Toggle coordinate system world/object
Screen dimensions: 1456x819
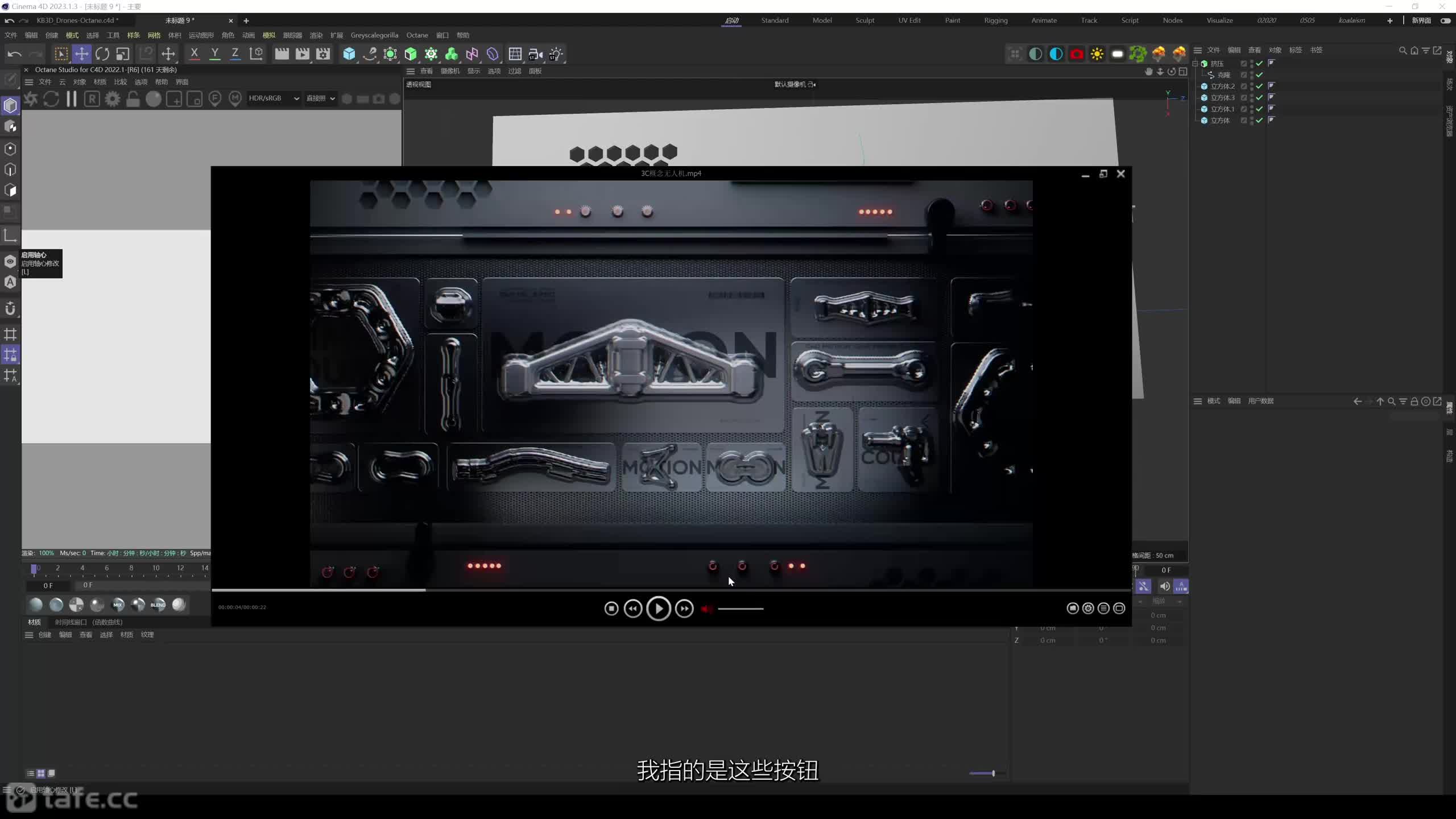pos(257,54)
